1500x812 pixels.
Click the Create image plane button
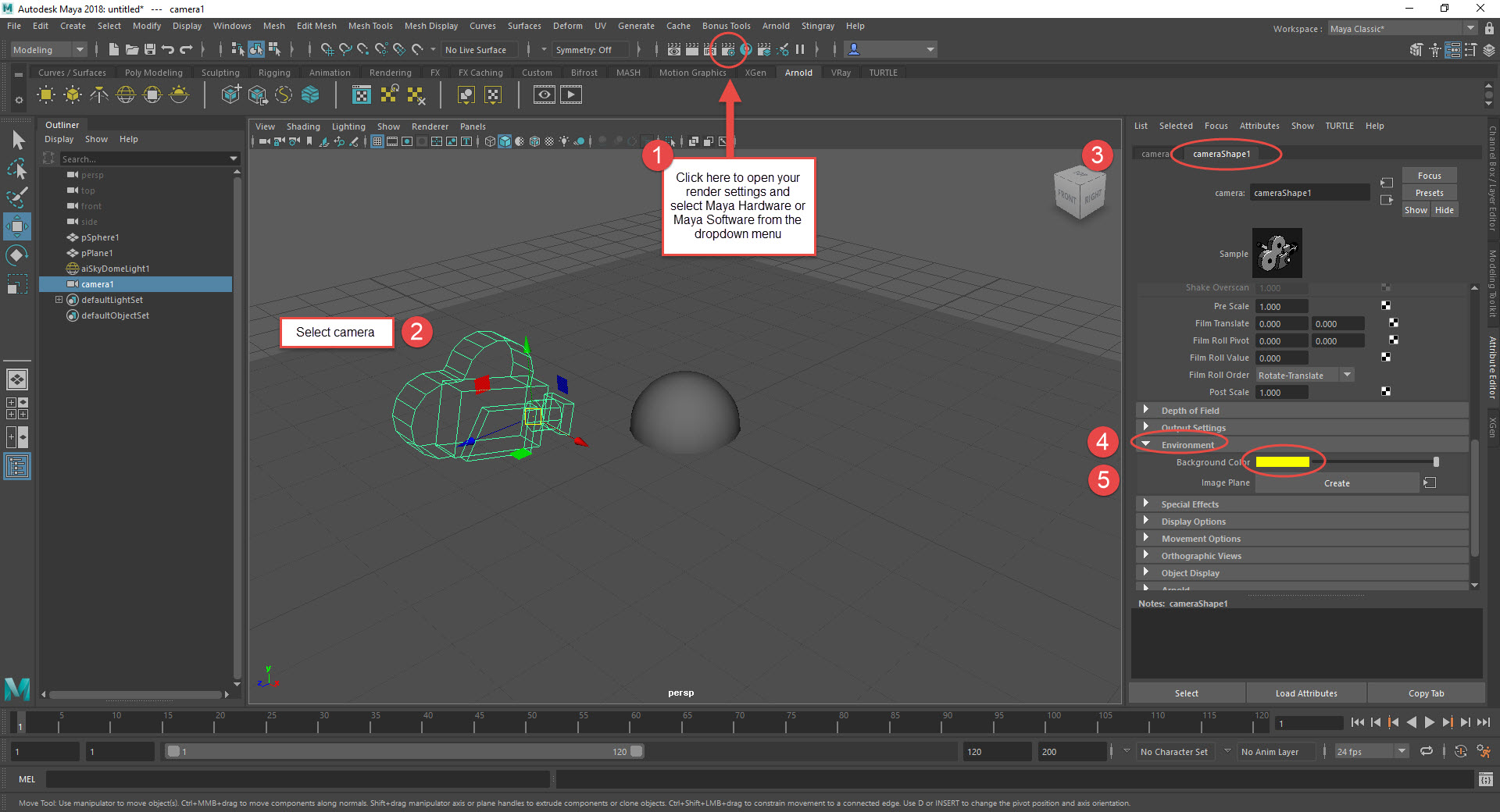pyautogui.click(x=1336, y=483)
